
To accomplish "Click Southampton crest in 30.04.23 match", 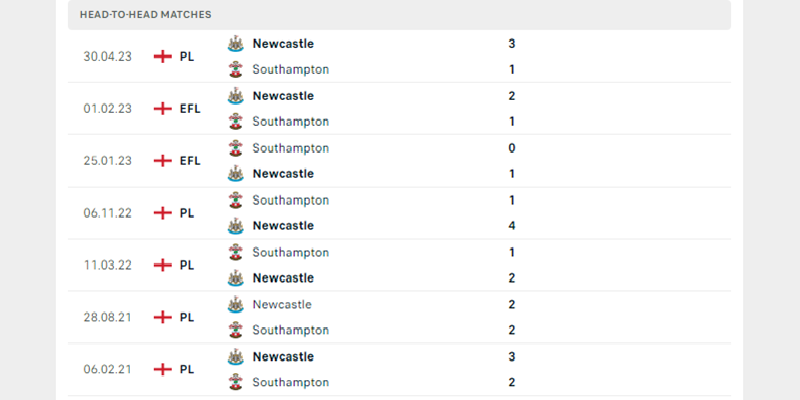I will pyautogui.click(x=235, y=70).
